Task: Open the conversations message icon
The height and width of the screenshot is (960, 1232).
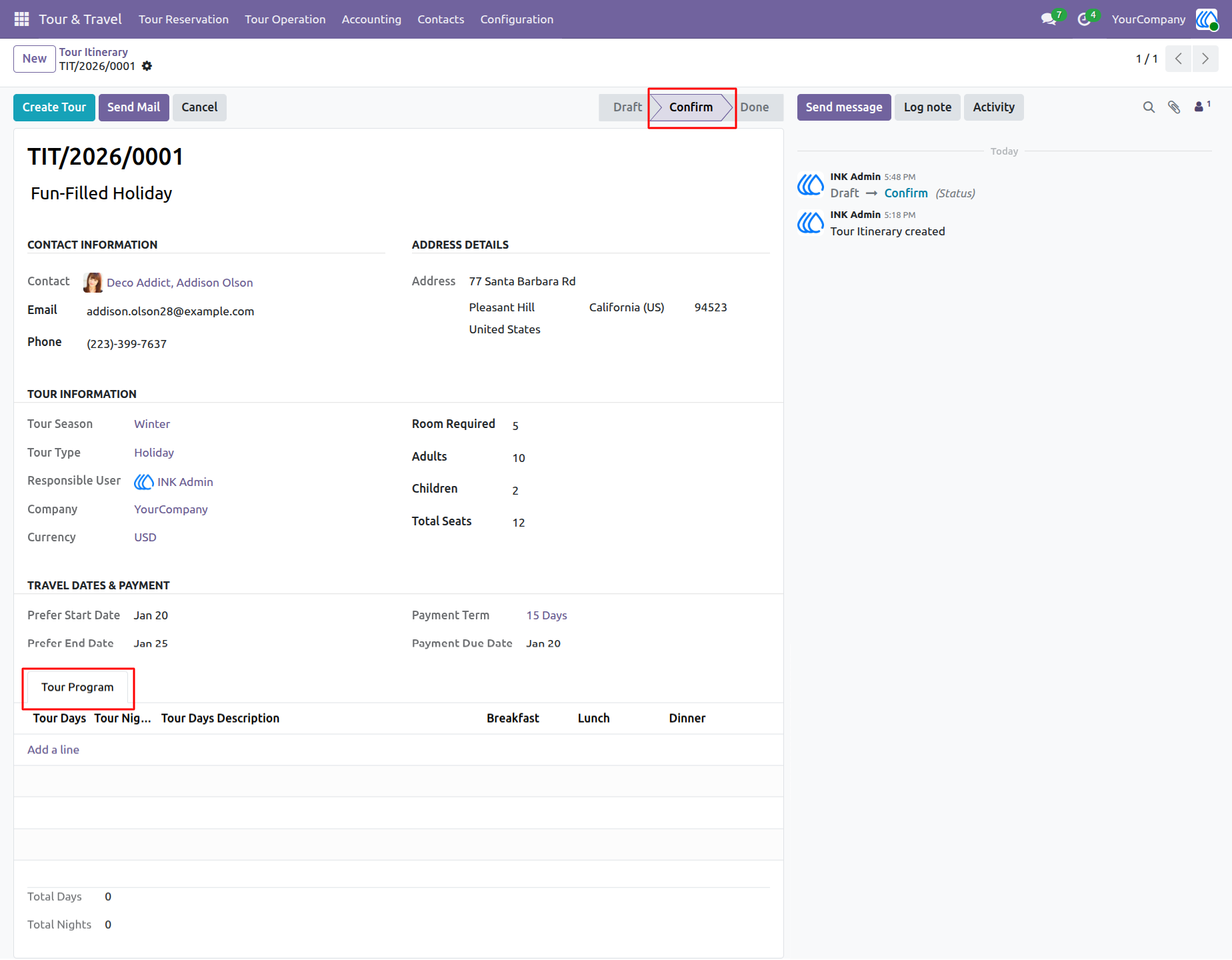Action: (x=1049, y=19)
